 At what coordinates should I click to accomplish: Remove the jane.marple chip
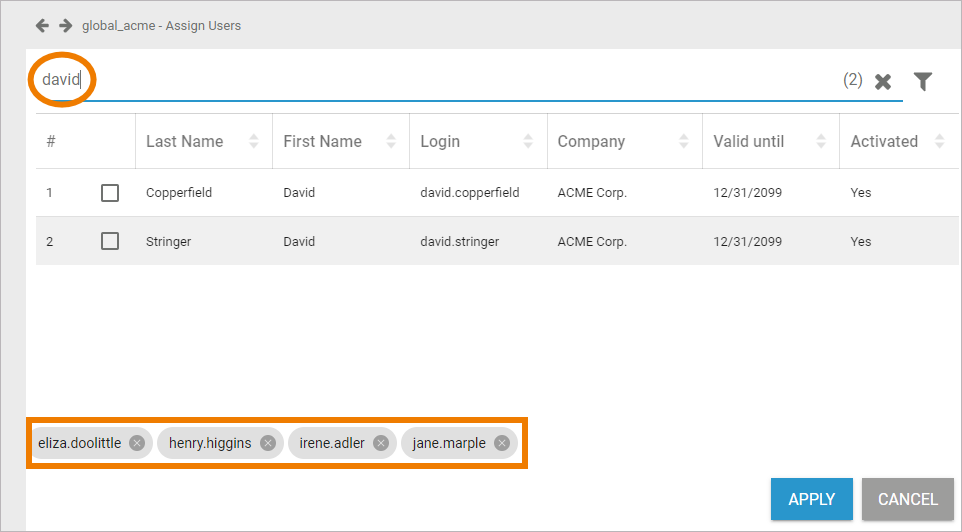(502, 443)
